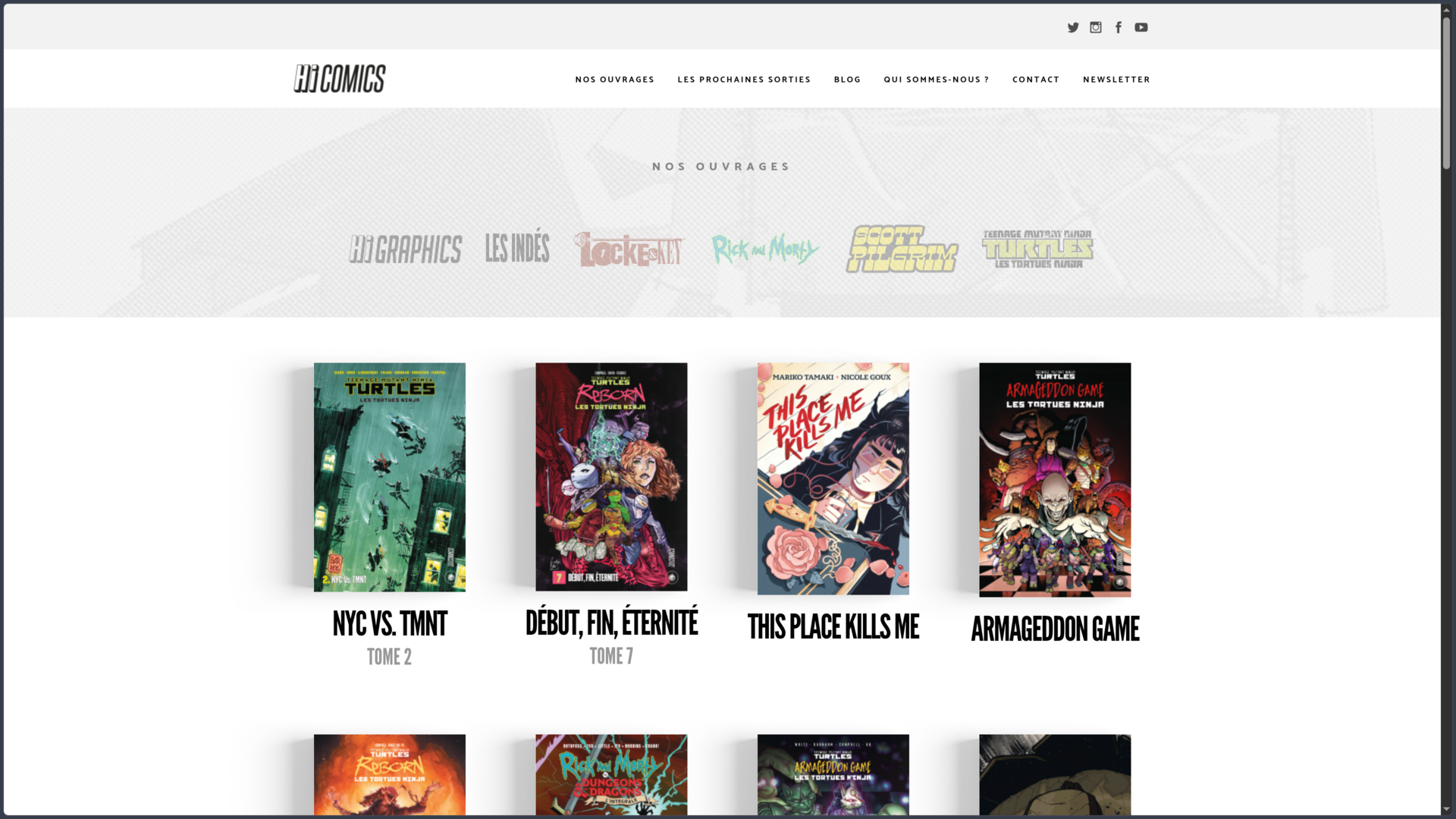
Task: Open the Twitter social icon
Action: point(1073,27)
